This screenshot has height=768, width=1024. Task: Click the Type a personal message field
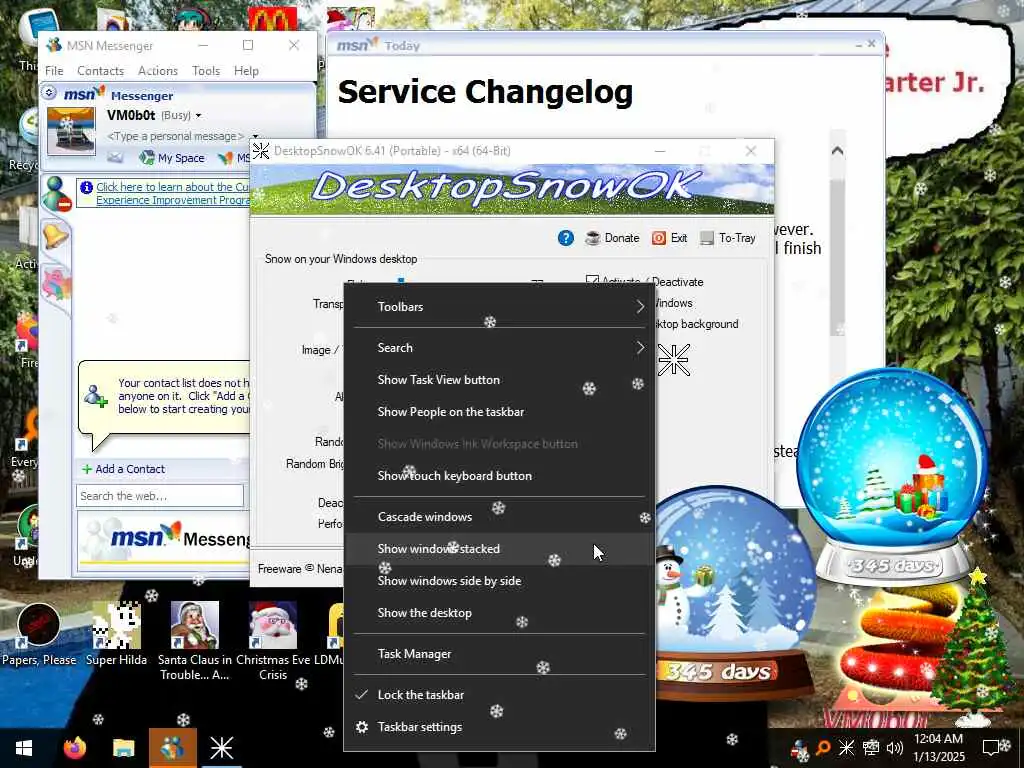coord(176,136)
